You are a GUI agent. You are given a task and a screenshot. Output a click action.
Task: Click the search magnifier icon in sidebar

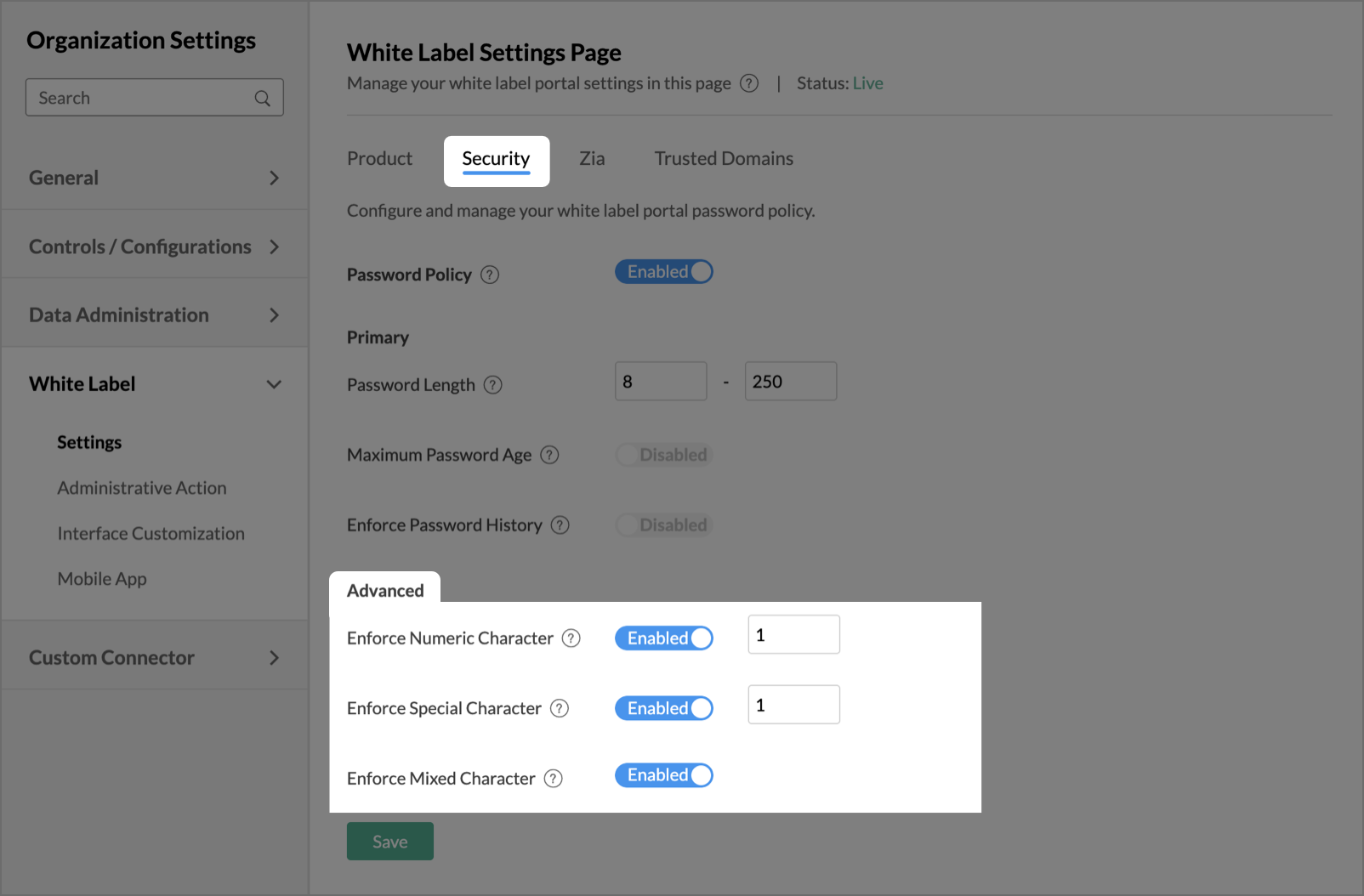(263, 99)
